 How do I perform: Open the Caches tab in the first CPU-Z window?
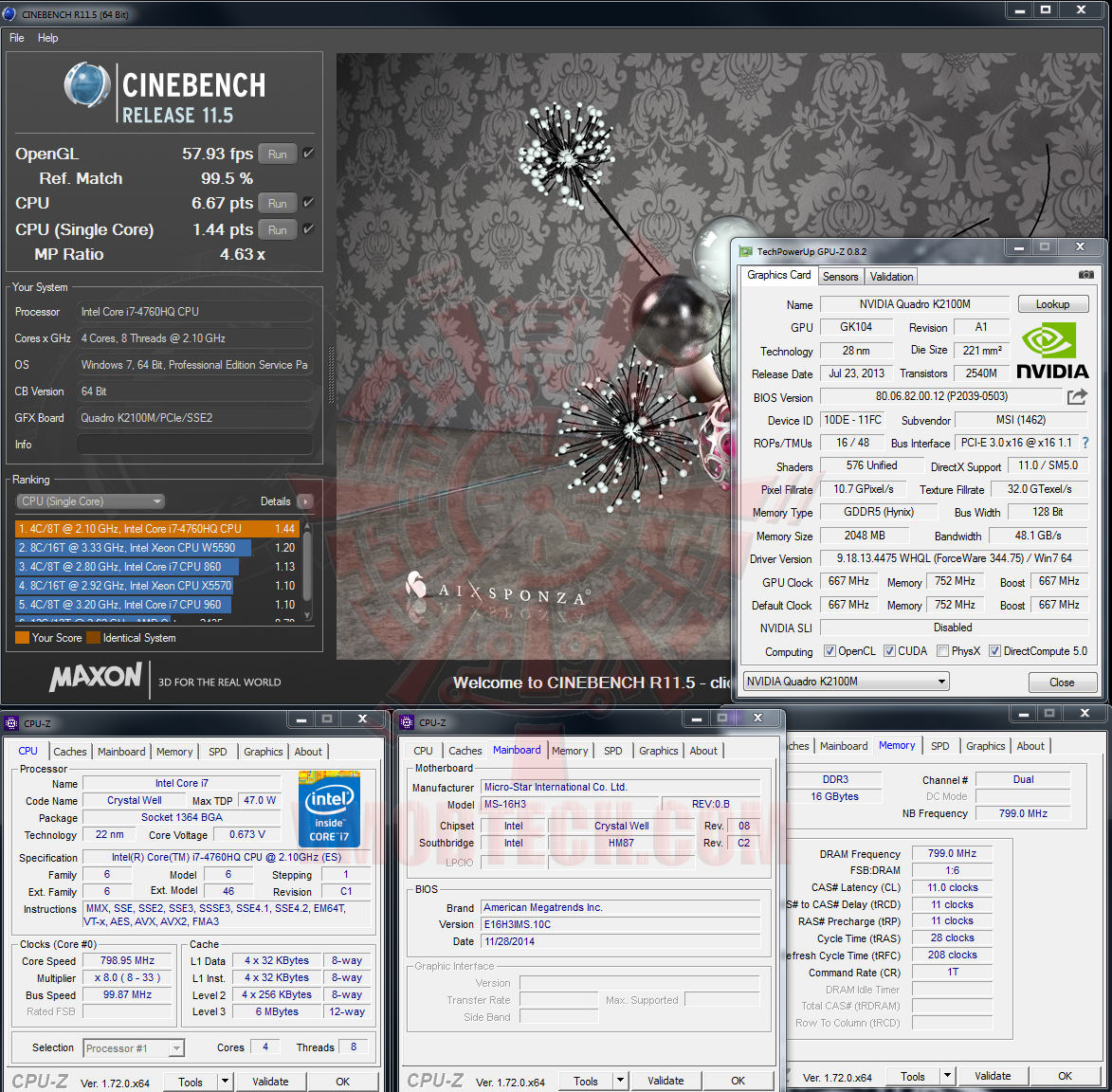tap(70, 752)
